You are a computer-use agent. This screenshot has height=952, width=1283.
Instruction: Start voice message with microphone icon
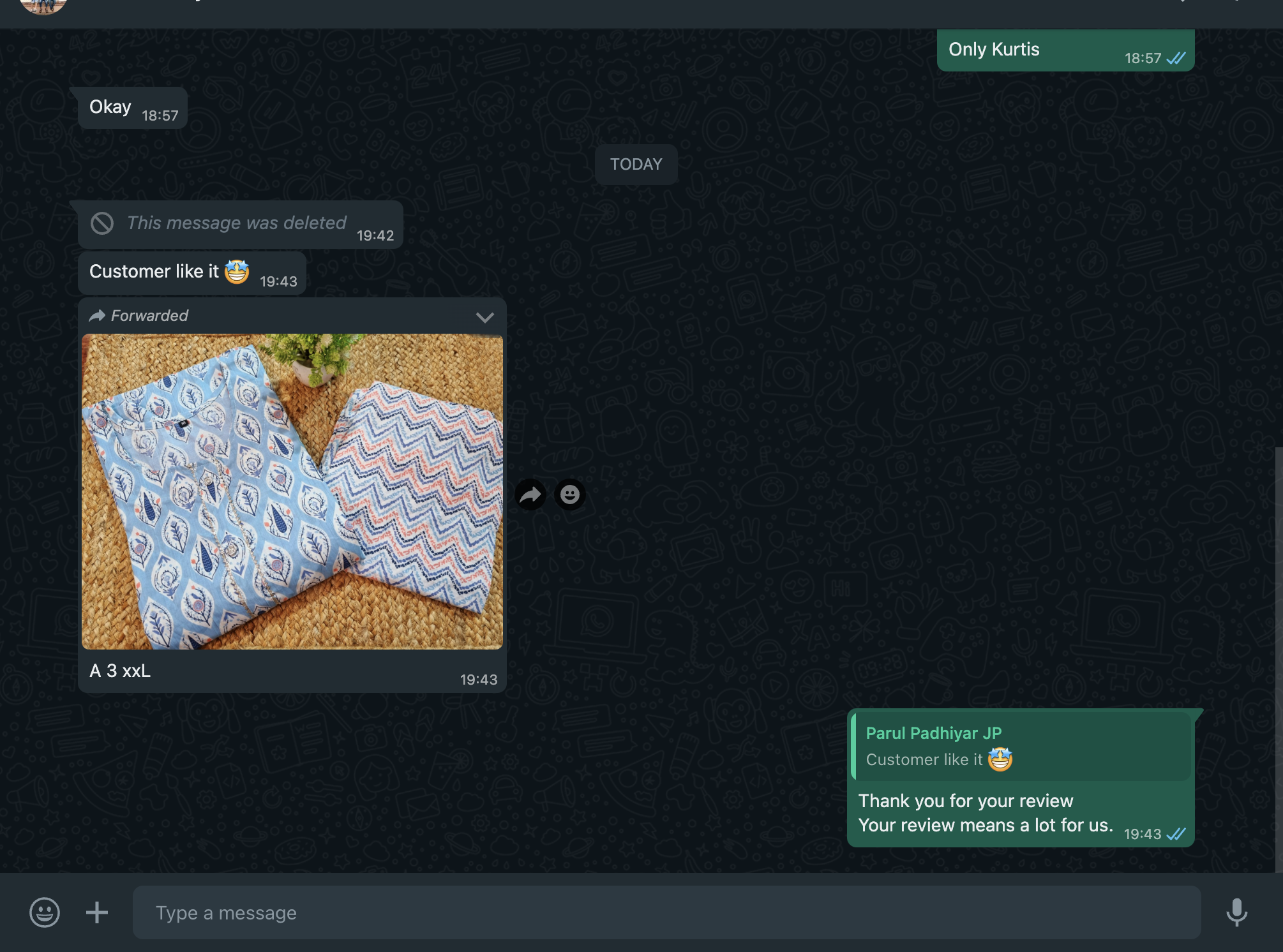tap(1236, 912)
